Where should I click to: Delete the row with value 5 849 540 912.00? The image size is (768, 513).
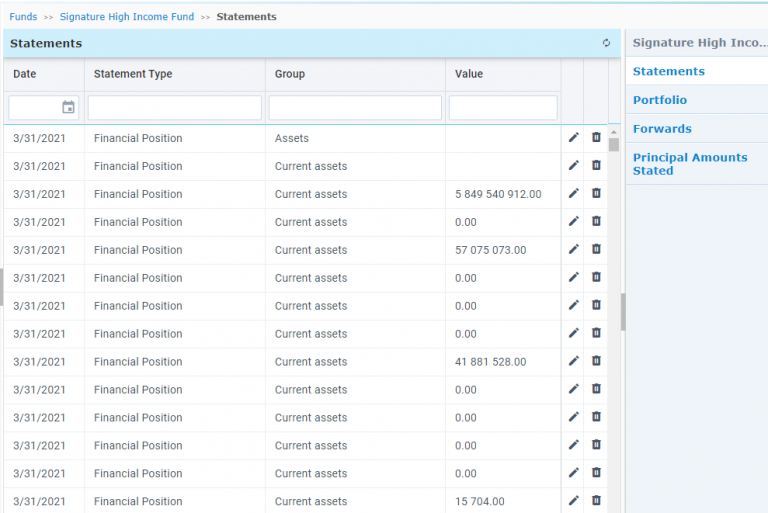[596, 194]
